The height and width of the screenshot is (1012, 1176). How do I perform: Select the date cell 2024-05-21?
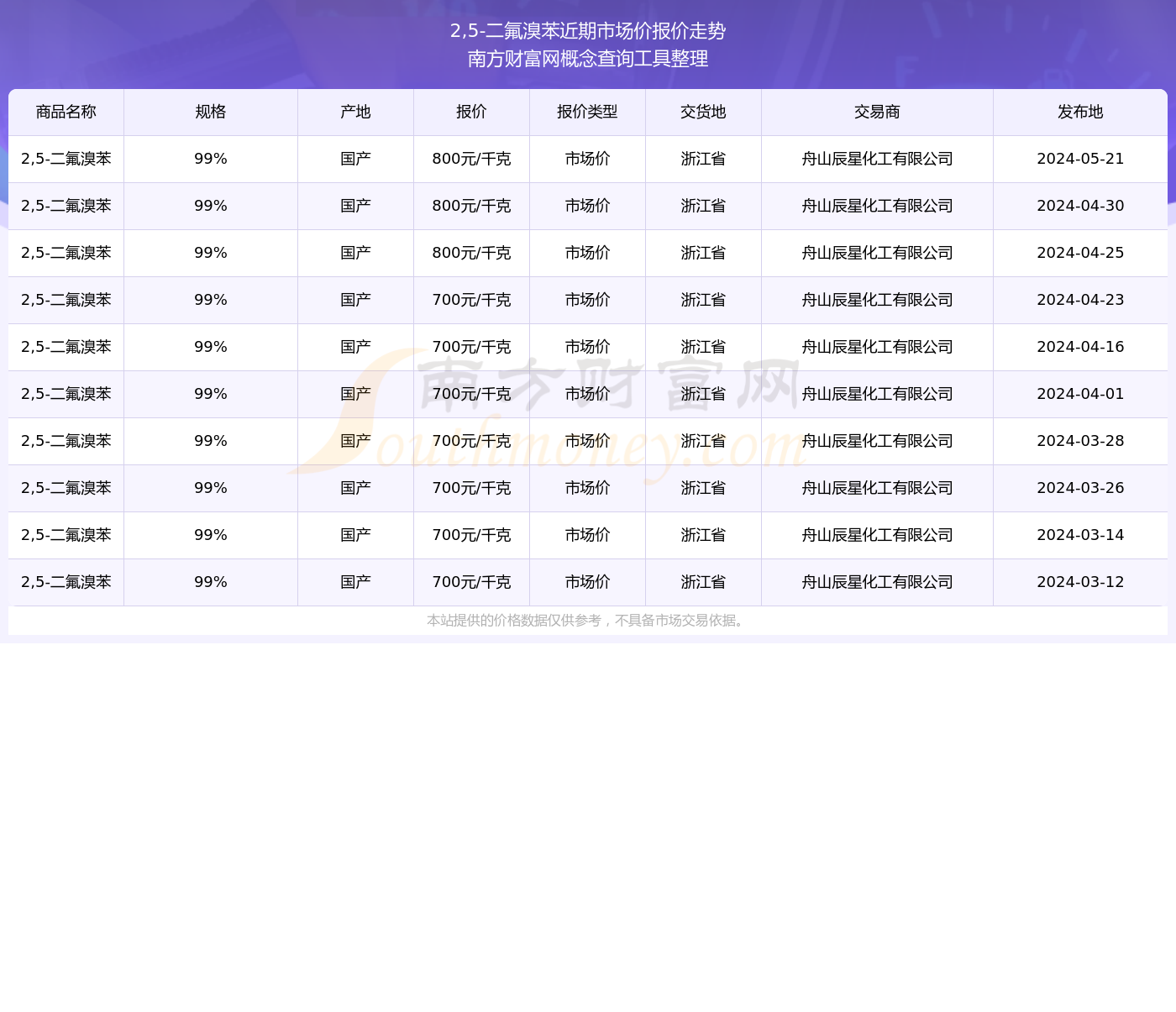point(1080,160)
